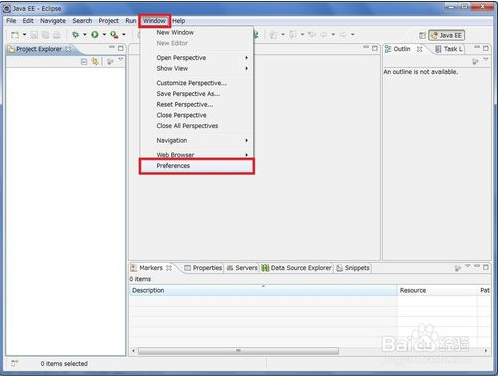
Task: Select Reset Perspective... entry
Action: [x=197, y=104]
